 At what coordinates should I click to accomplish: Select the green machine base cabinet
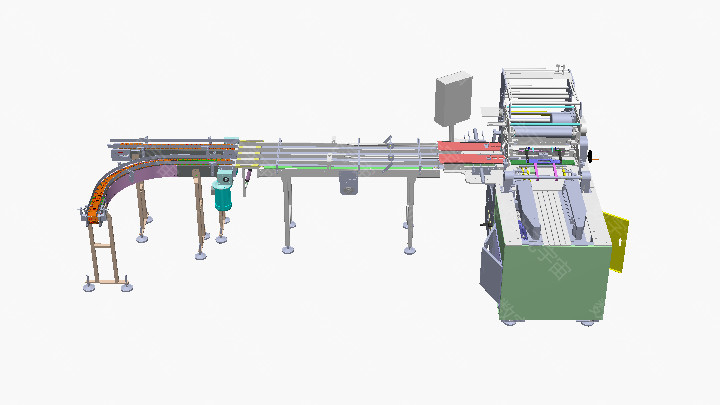(556, 282)
